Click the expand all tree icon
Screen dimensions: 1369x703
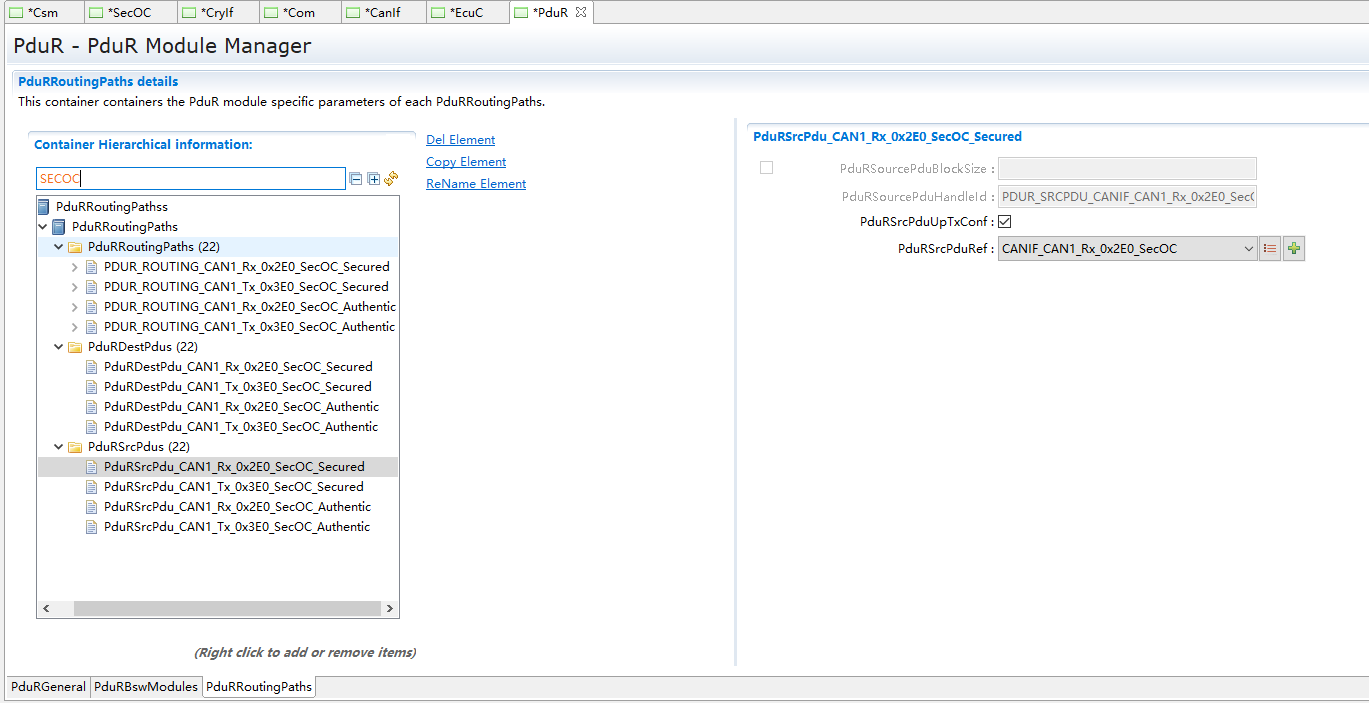pyautogui.click(x=373, y=179)
